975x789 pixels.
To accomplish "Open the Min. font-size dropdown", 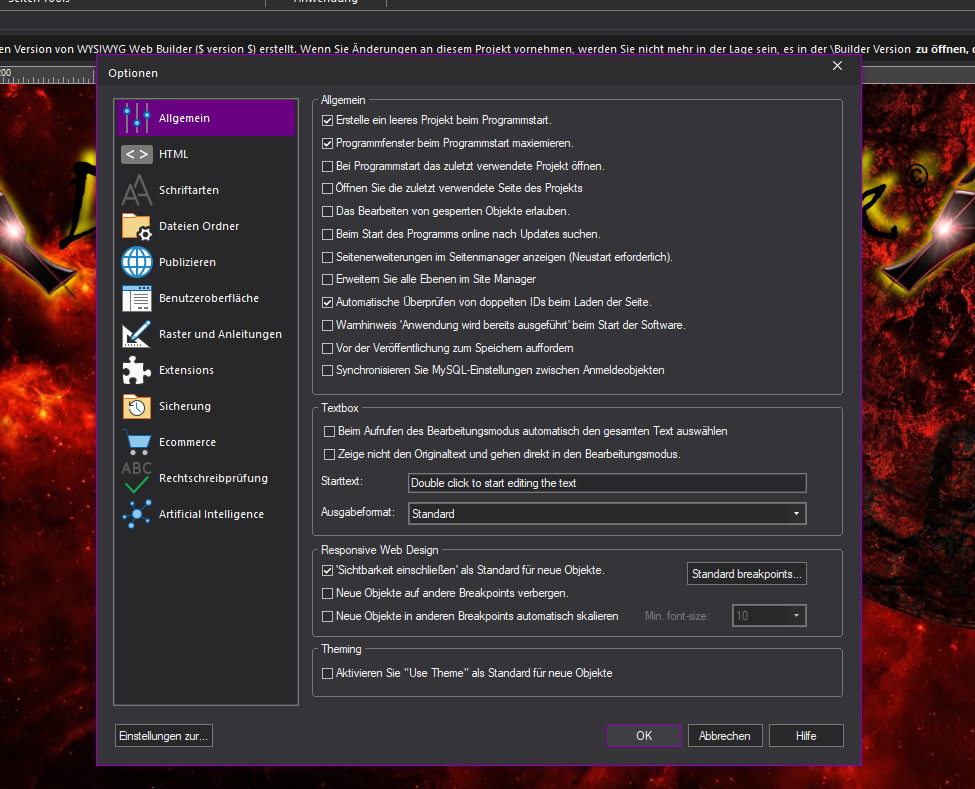I will point(769,616).
